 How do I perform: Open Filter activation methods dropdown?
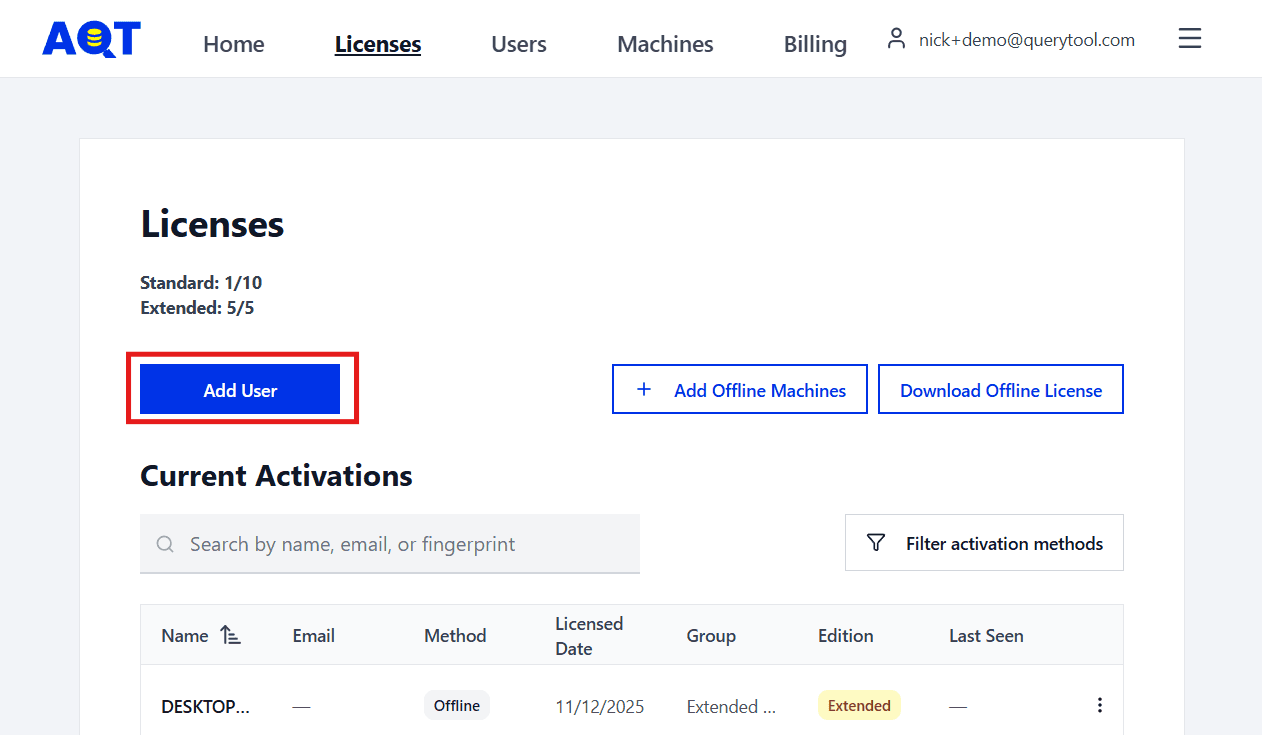click(x=984, y=543)
